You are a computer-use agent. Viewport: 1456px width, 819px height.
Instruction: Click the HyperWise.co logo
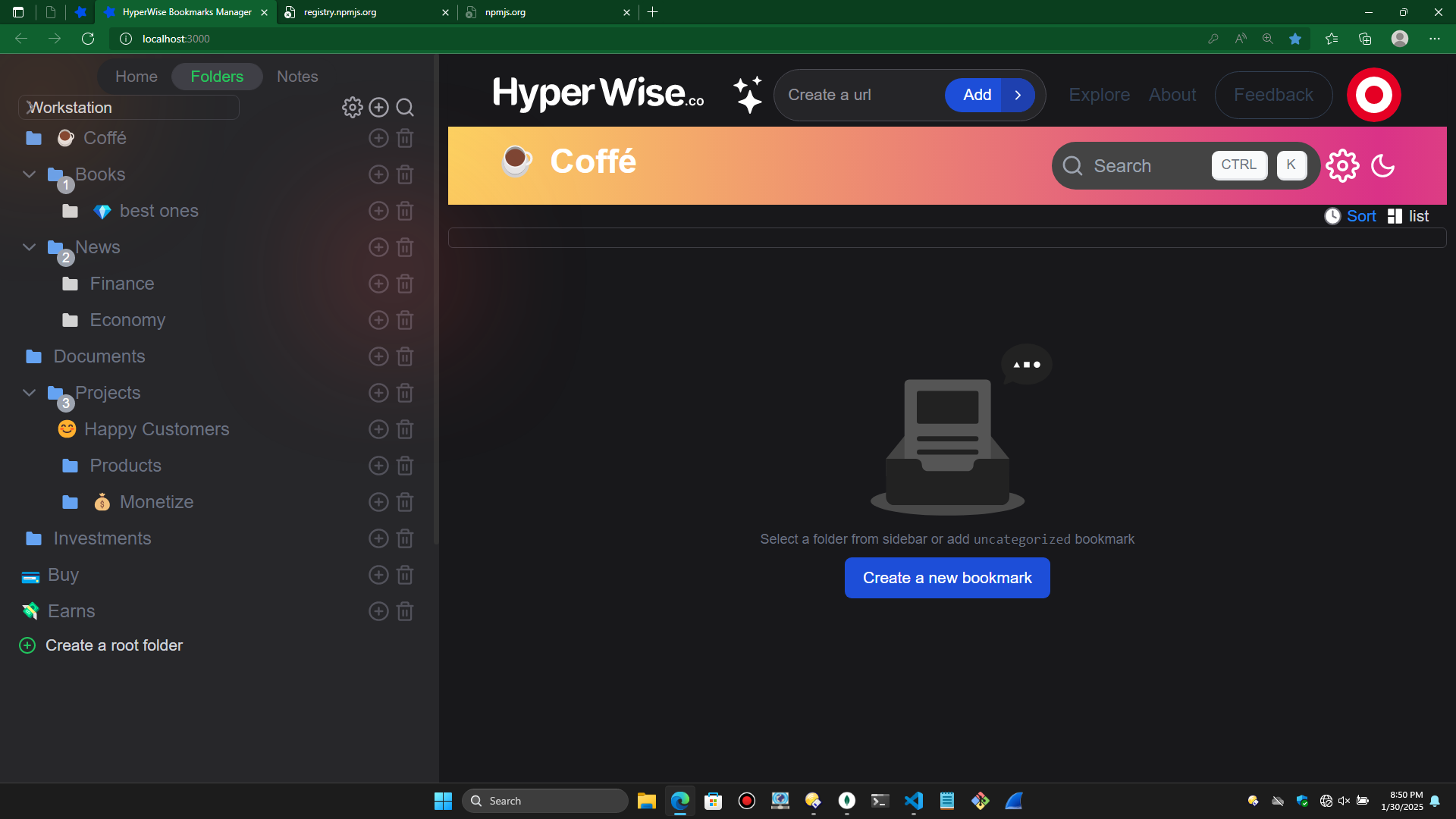pos(598,94)
